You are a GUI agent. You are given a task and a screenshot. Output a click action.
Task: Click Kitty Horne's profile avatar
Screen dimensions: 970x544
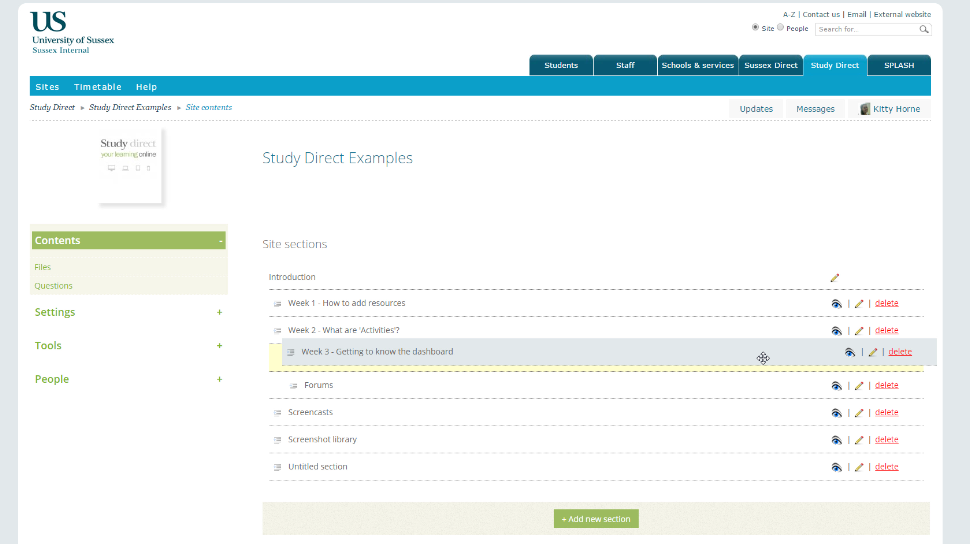tap(865, 109)
